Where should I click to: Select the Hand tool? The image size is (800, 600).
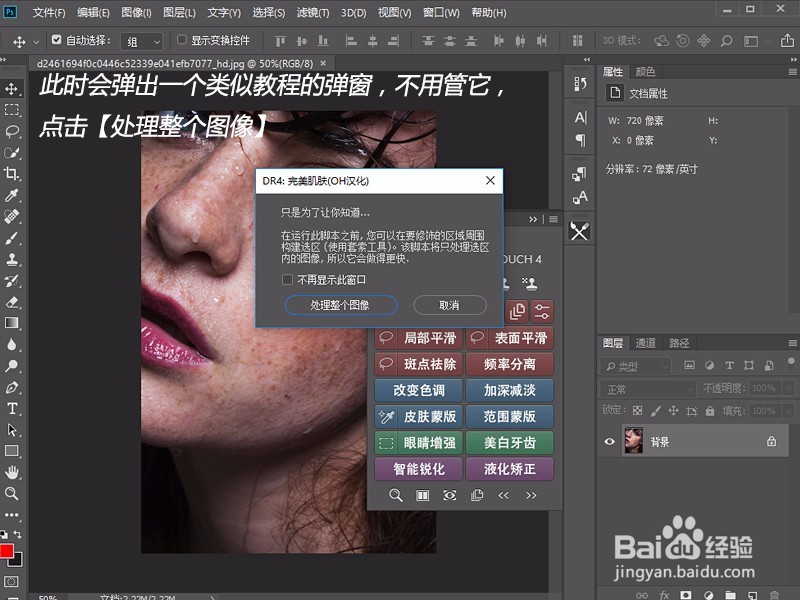pyautogui.click(x=11, y=472)
